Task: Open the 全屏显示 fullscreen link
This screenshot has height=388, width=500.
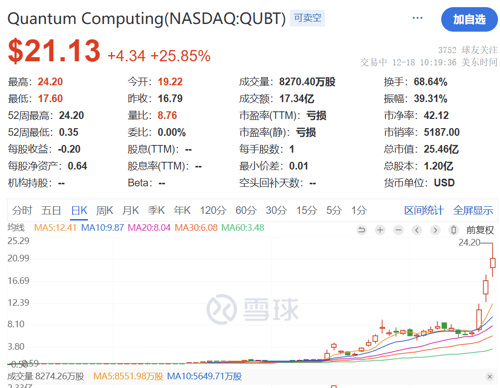Action: 473,210
